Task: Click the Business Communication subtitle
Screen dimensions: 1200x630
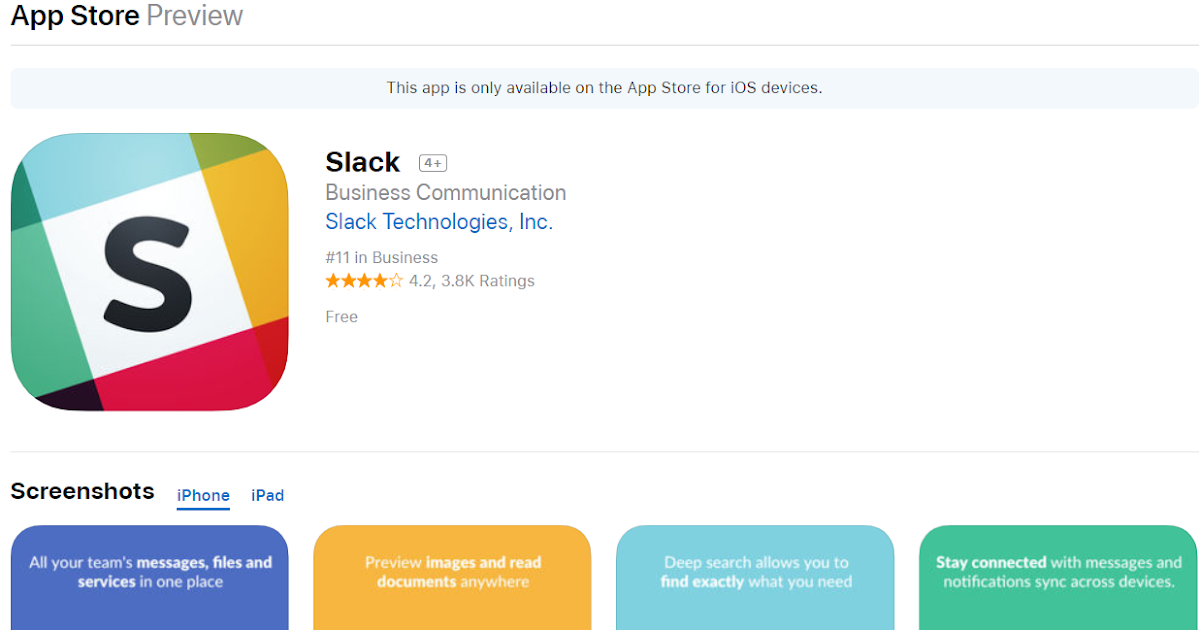Action: 445,192
